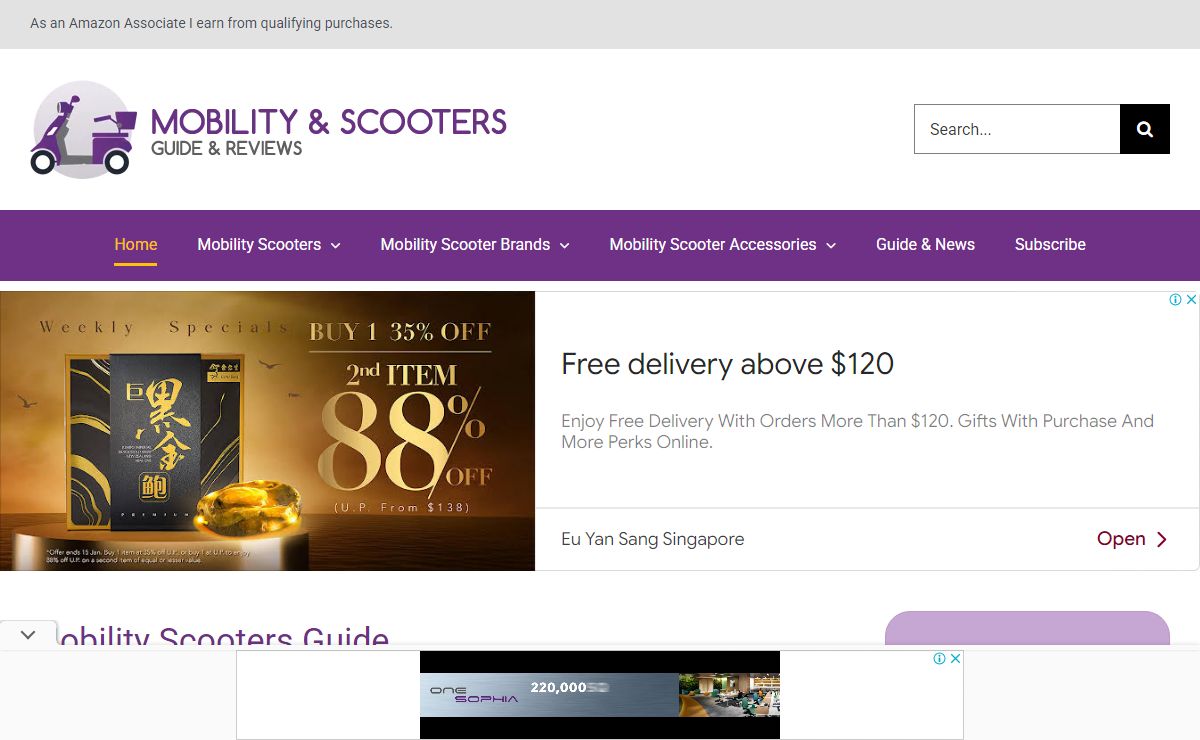Viewport: 1200px width, 740px height.
Task: Click the Amazon Associate disclaimer text
Action: click(x=211, y=23)
